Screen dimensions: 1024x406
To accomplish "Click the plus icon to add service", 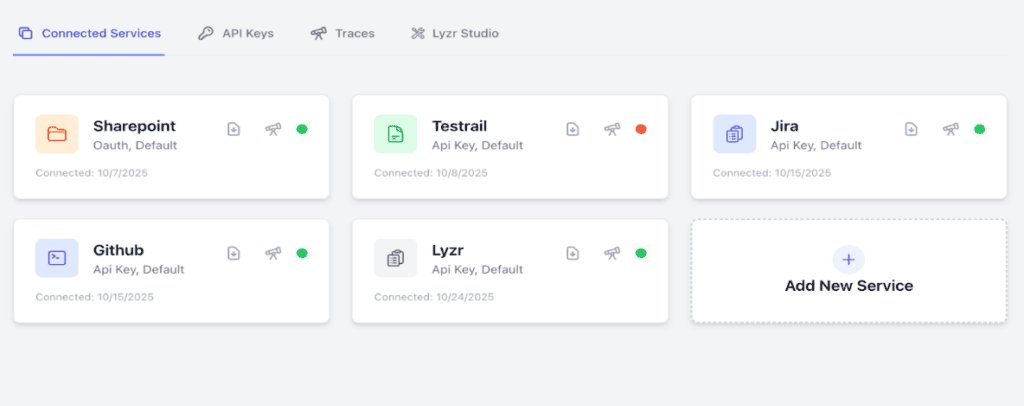I will pos(848,260).
